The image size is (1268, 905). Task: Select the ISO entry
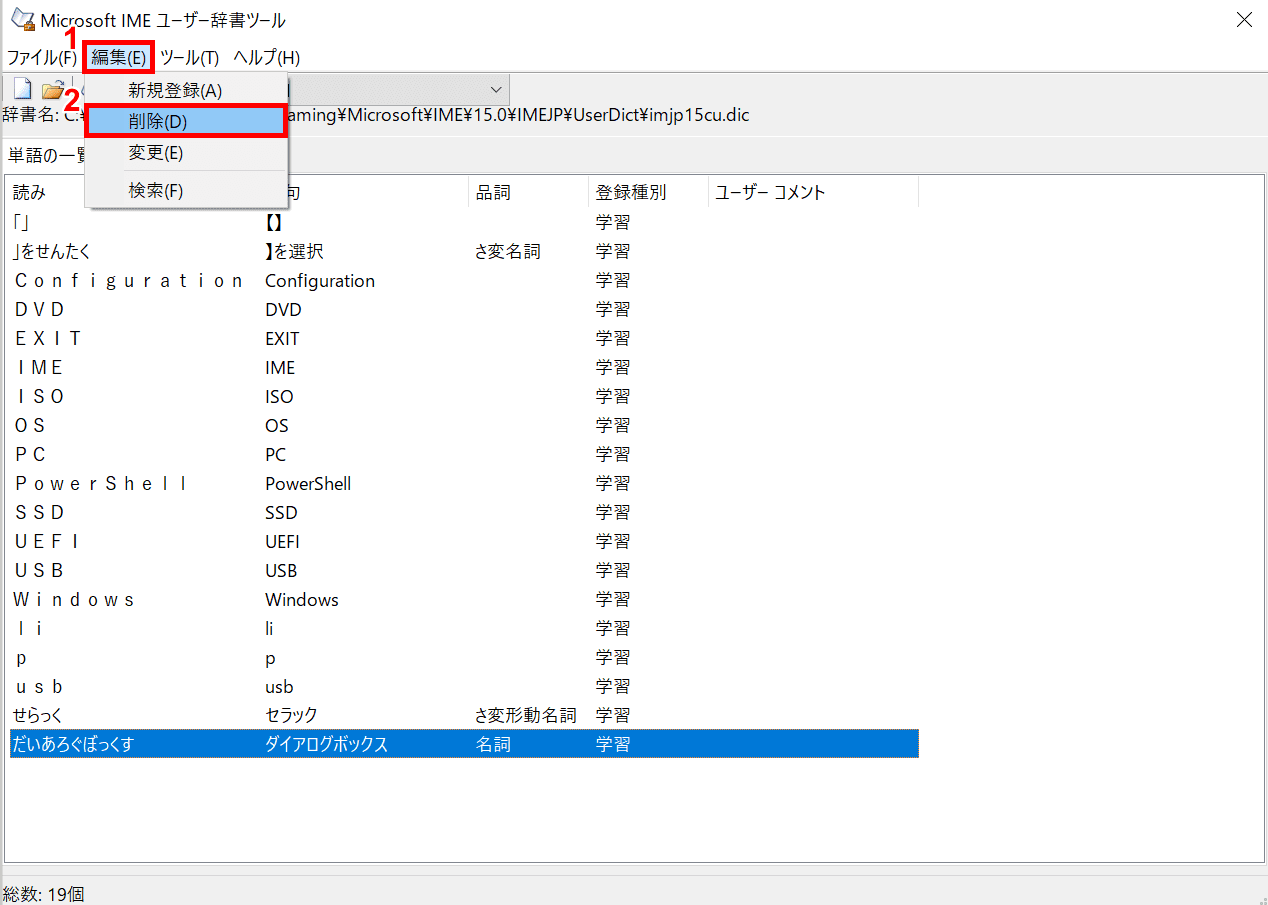pos(464,397)
